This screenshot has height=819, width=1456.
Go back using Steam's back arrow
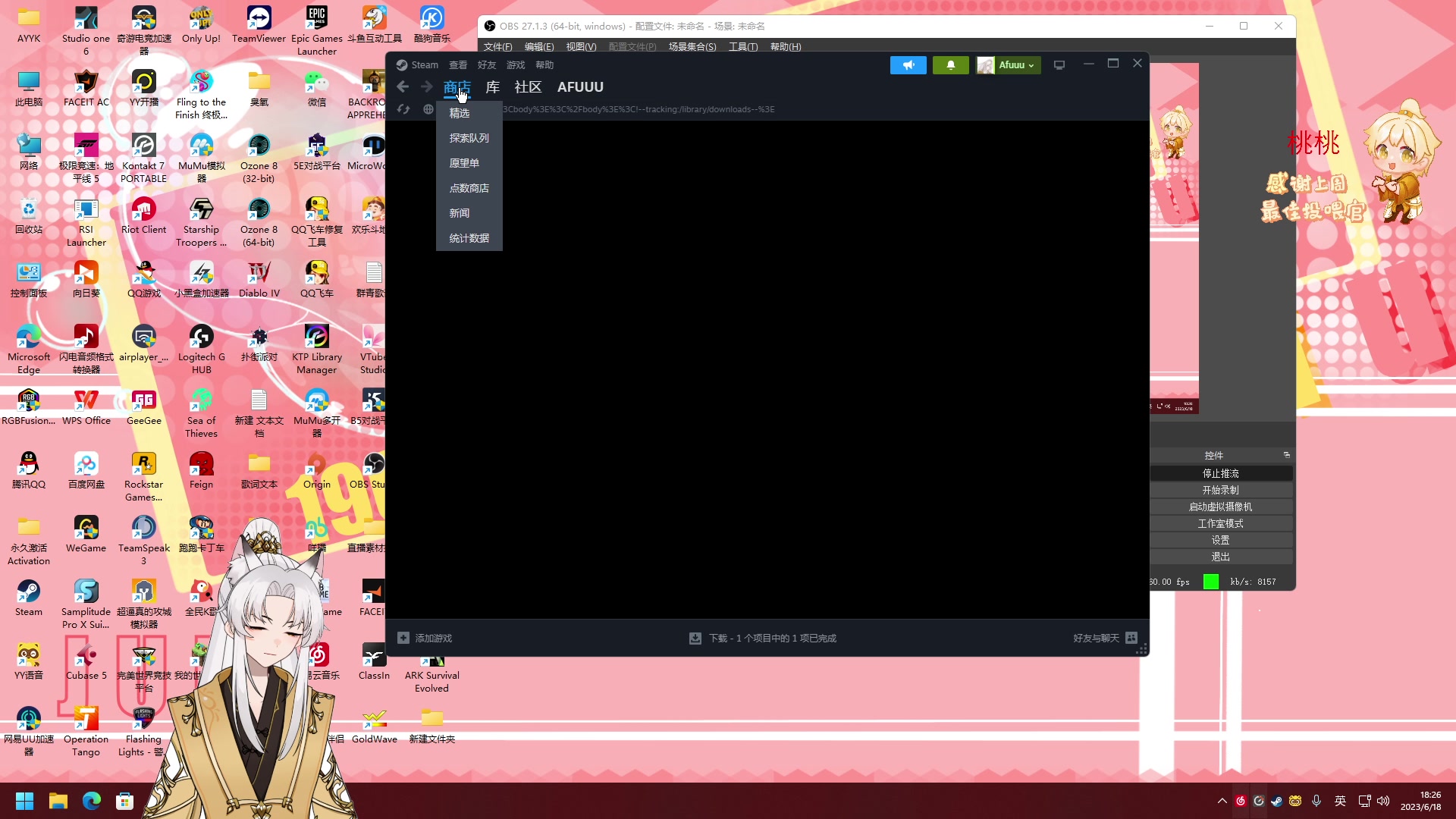tap(403, 87)
